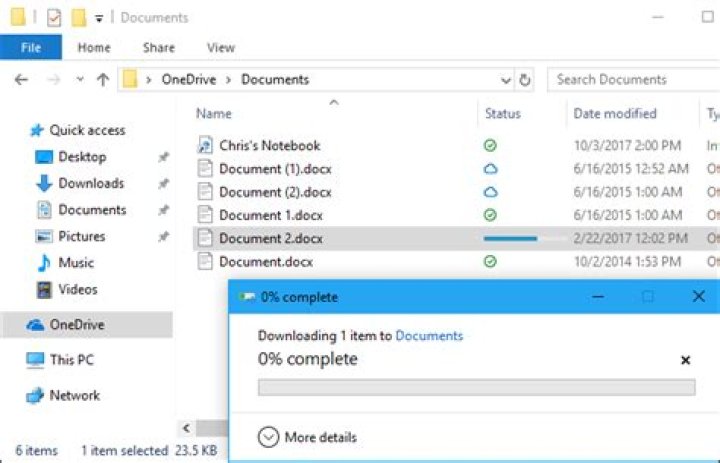Go back with the back arrow
720x463 pixels.
[21, 80]
